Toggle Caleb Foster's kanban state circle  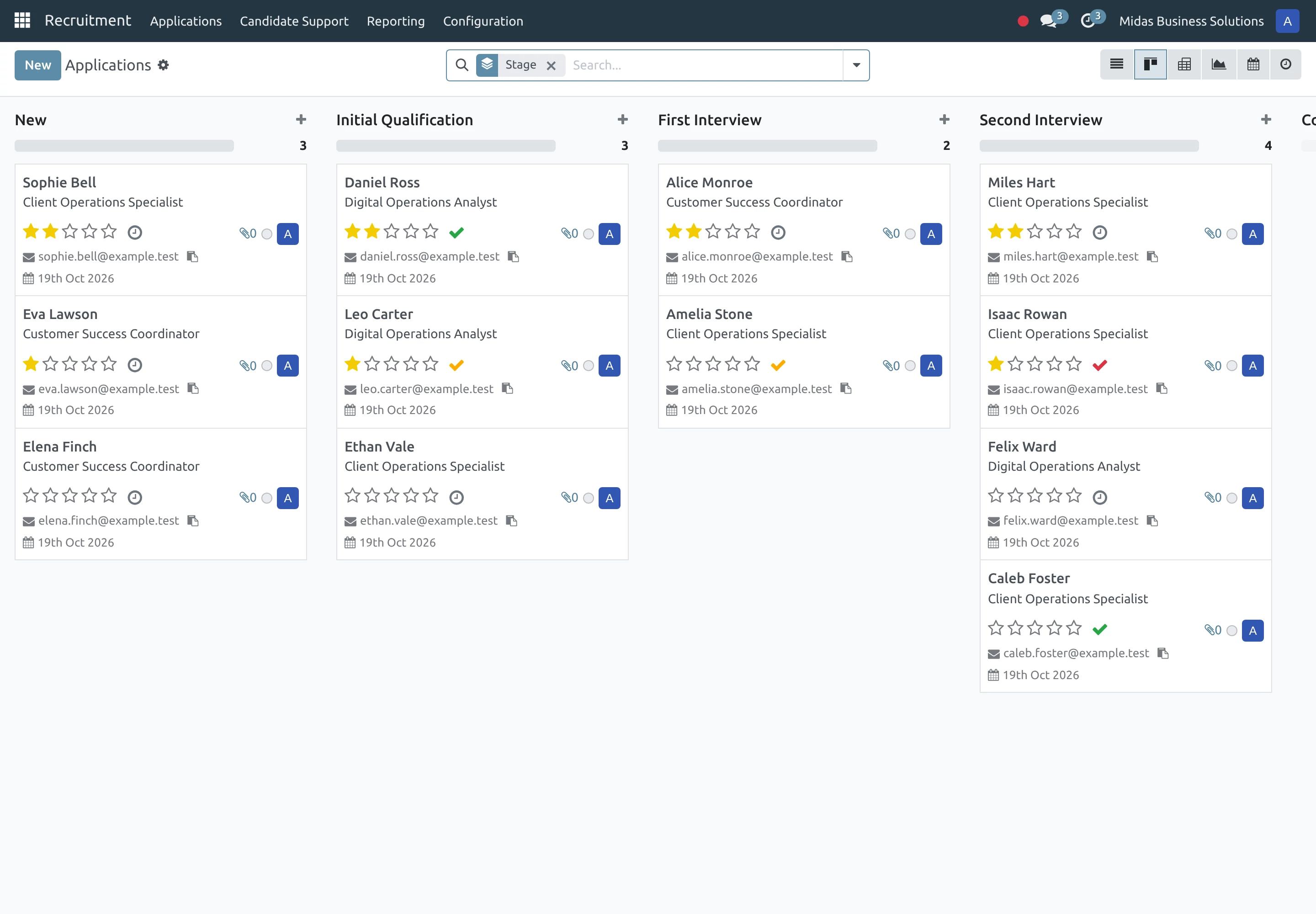[x=1232, y=631]
